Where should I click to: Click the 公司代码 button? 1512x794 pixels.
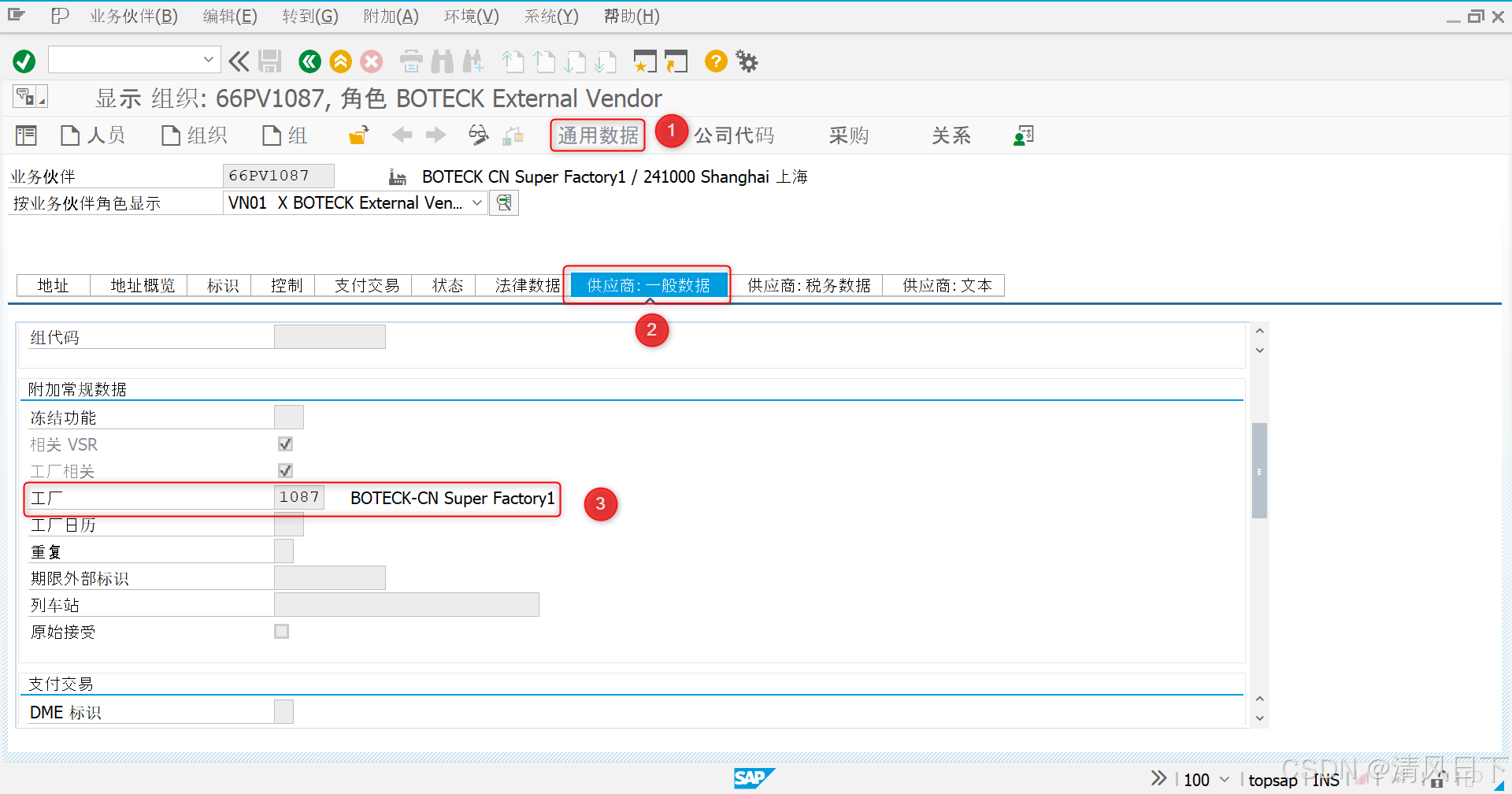733,135
